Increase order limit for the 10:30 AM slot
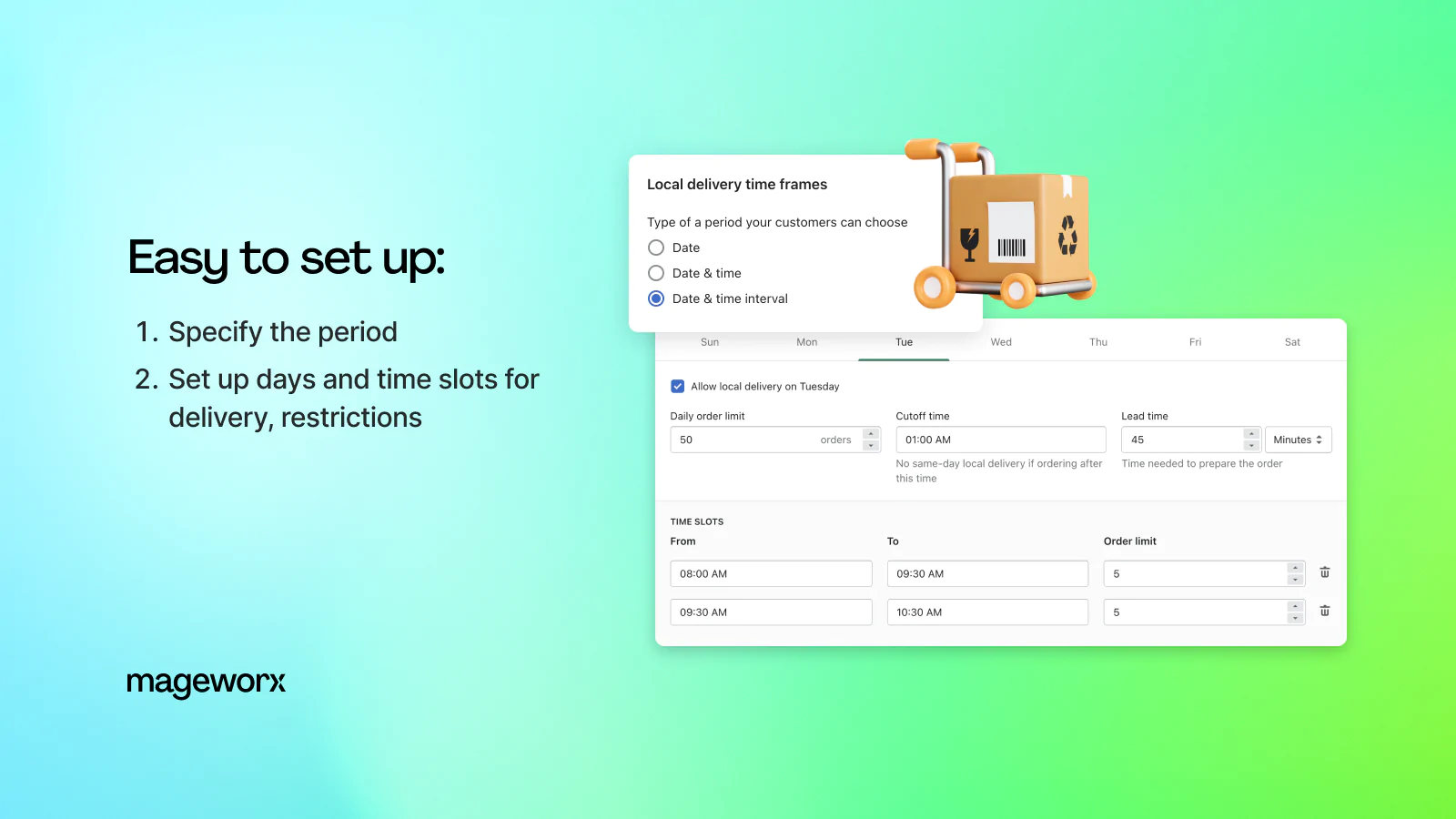Viewport: 1456px width, 819px height. pyautogui.click(x=1296, y=606)
